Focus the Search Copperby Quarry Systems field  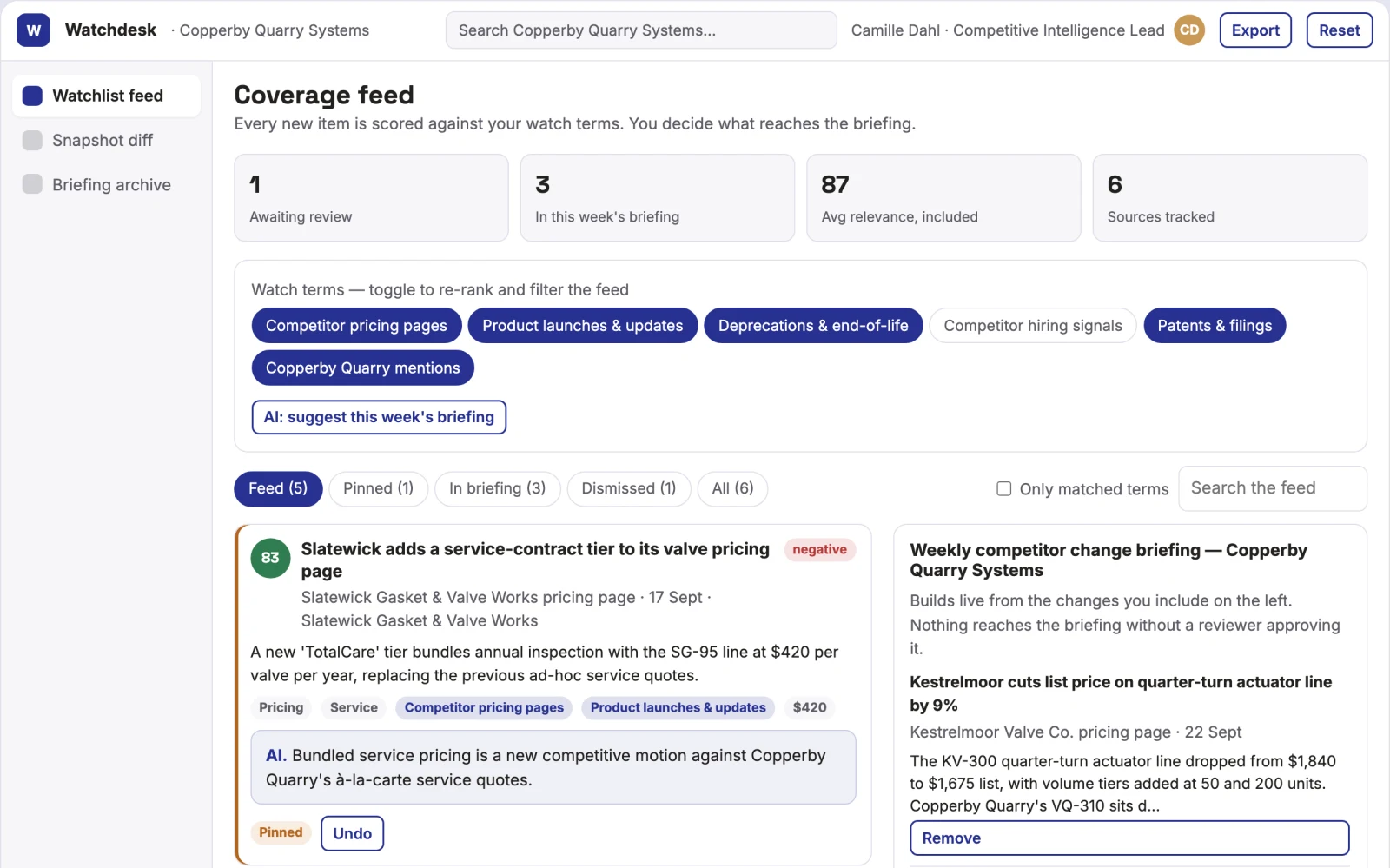641,30
